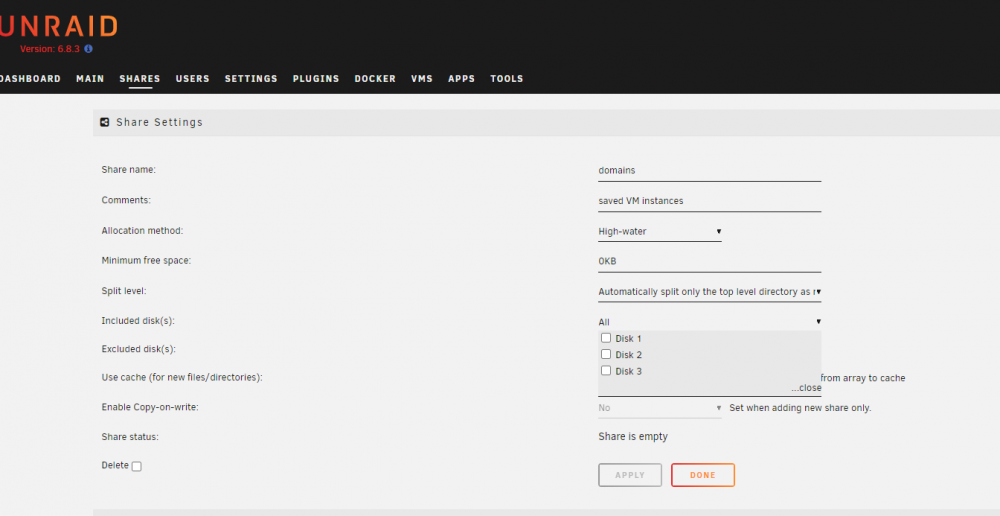
Task: Click the Apply button
Action: (x=630, y=475)
